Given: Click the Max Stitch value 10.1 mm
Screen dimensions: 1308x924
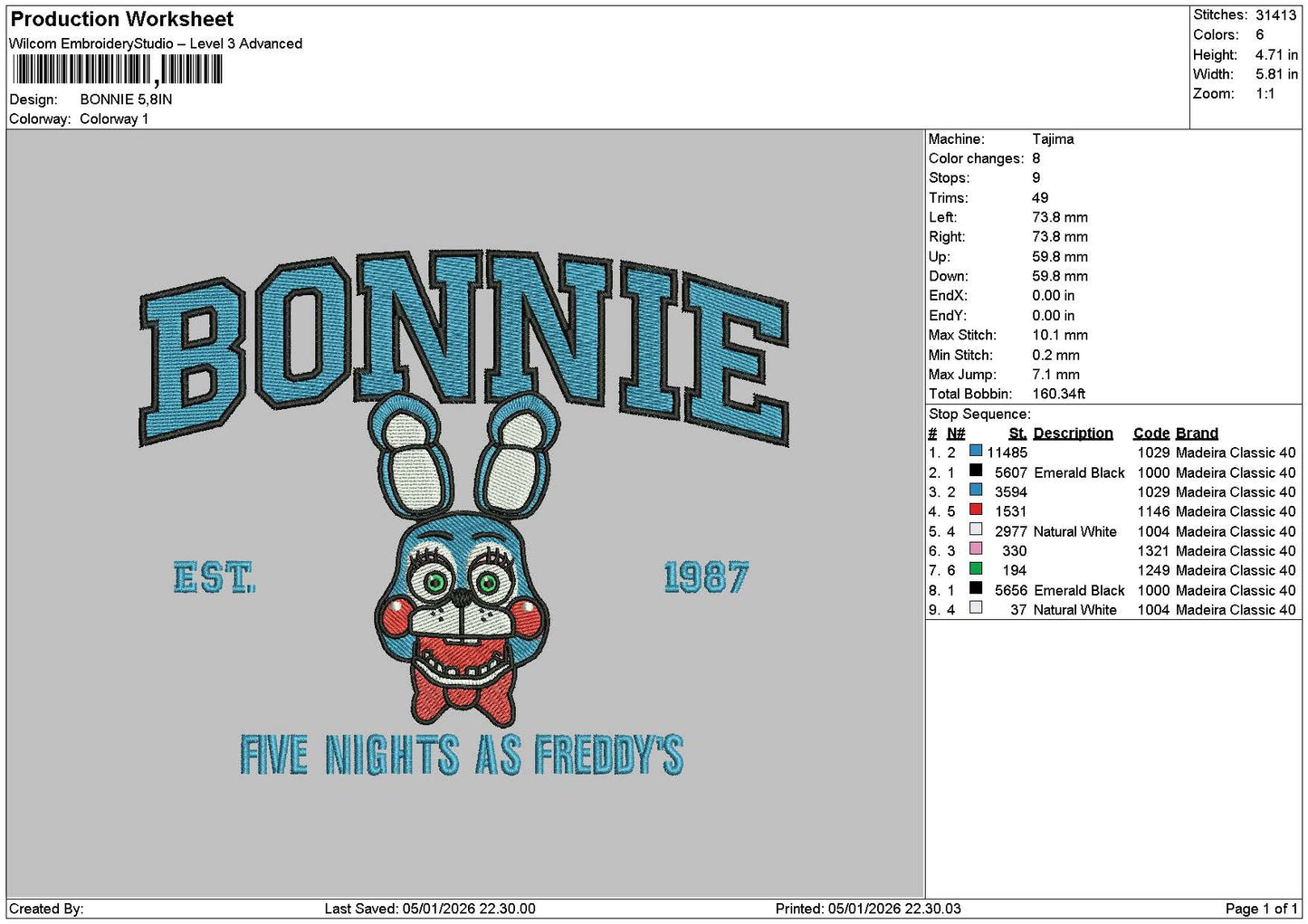Looking at the screenshot, I should pyautogui.click(x=1060, y=335).
